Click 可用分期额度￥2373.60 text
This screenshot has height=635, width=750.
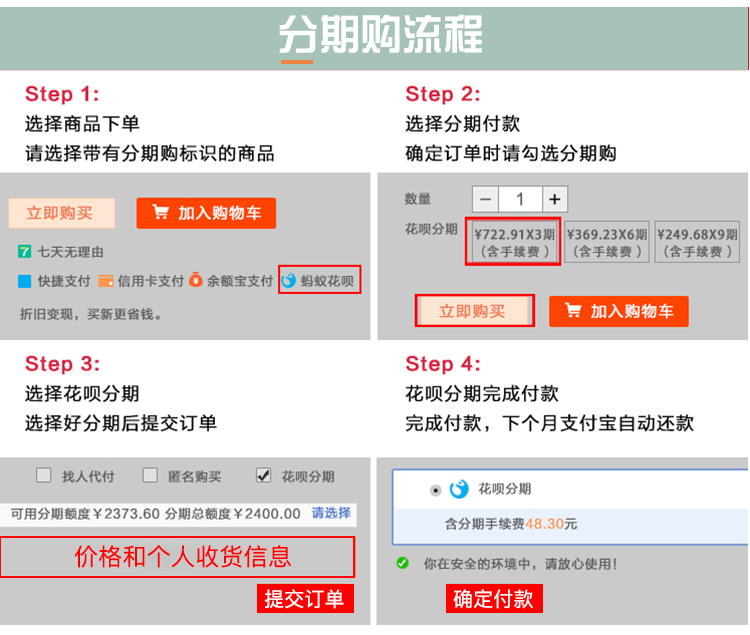[85, 514]
